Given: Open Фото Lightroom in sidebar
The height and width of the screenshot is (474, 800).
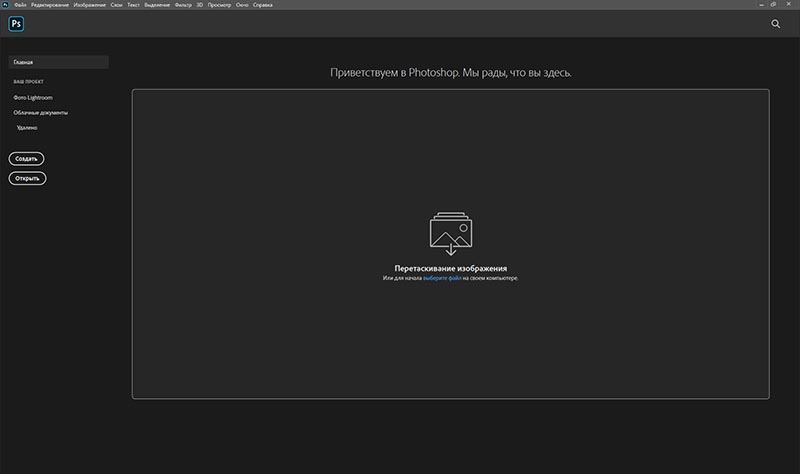Looking at the screenshot, I should (33, 97).
